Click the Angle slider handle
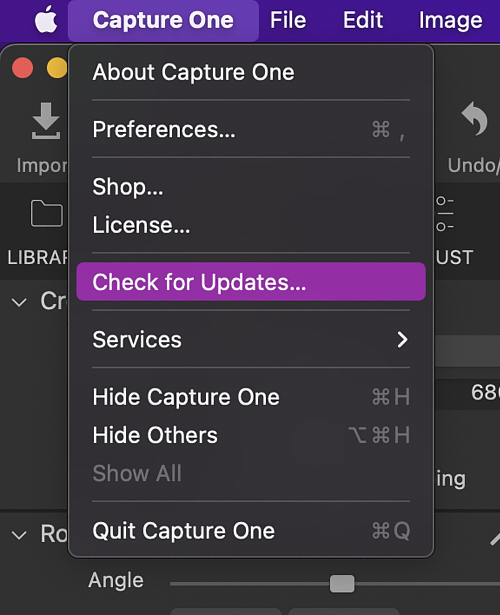The image size is (500, 615). coord(342,584)
